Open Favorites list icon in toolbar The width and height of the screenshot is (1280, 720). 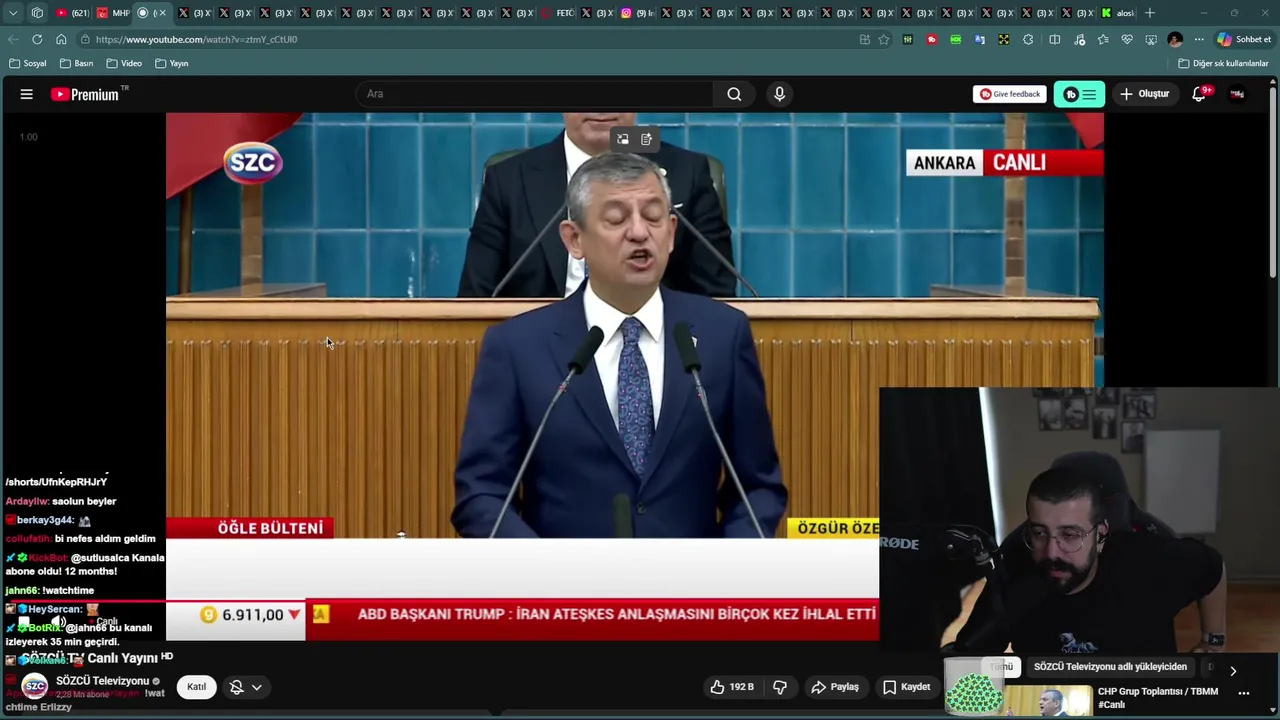point(1103,39)
